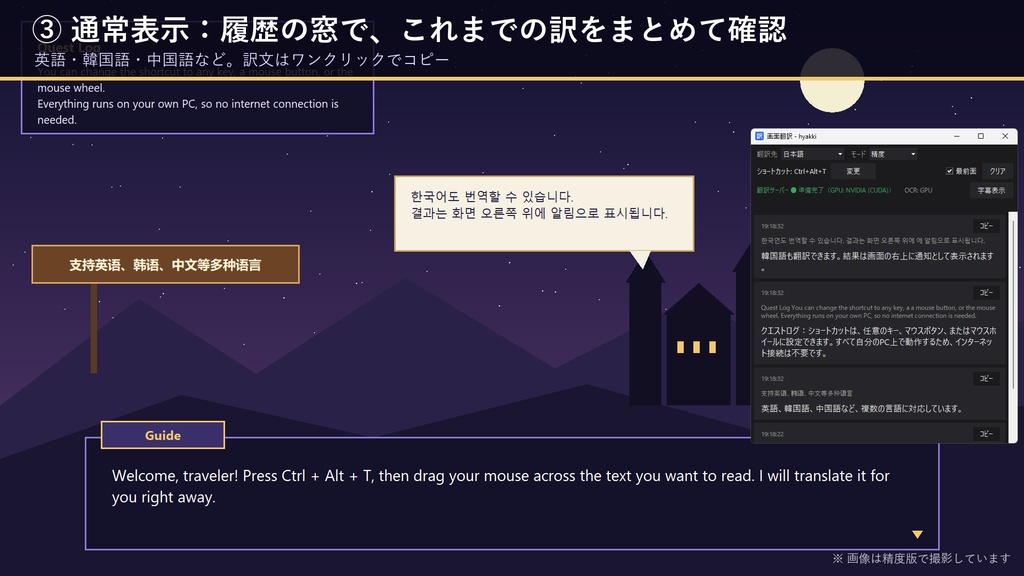1024x576 pixels.
Task: Click the 翻訳サーバー 準備完了 status text
Action: [824, 191]
